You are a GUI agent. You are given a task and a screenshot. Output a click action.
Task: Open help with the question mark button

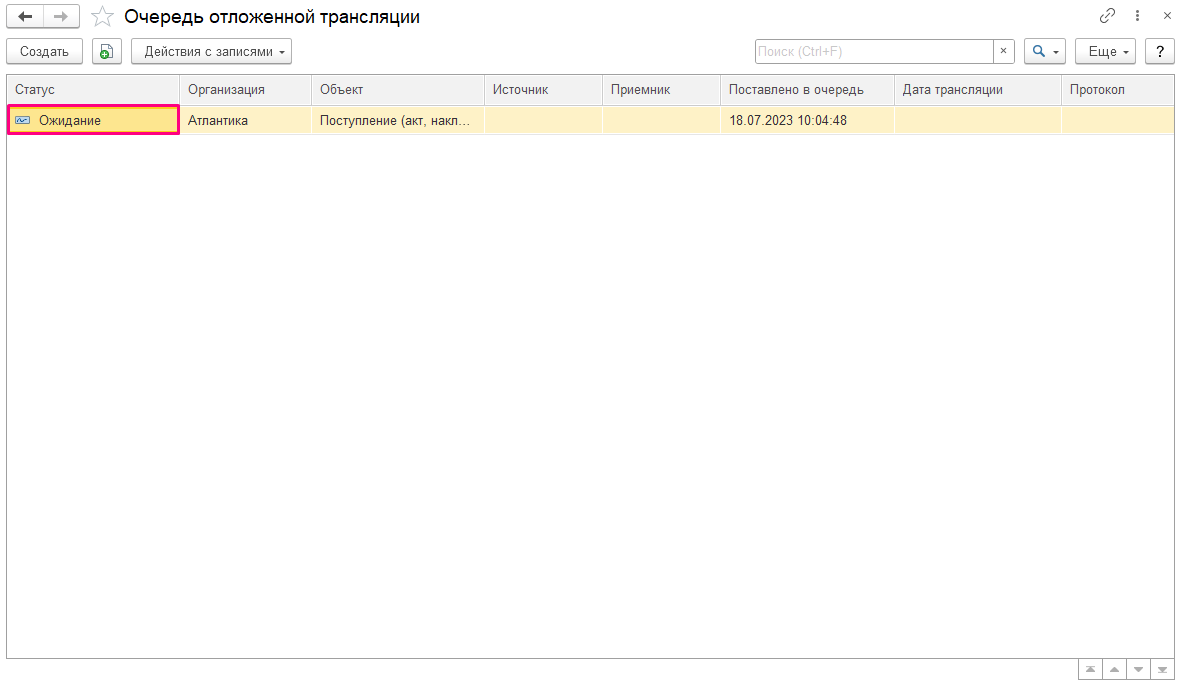1159,51
